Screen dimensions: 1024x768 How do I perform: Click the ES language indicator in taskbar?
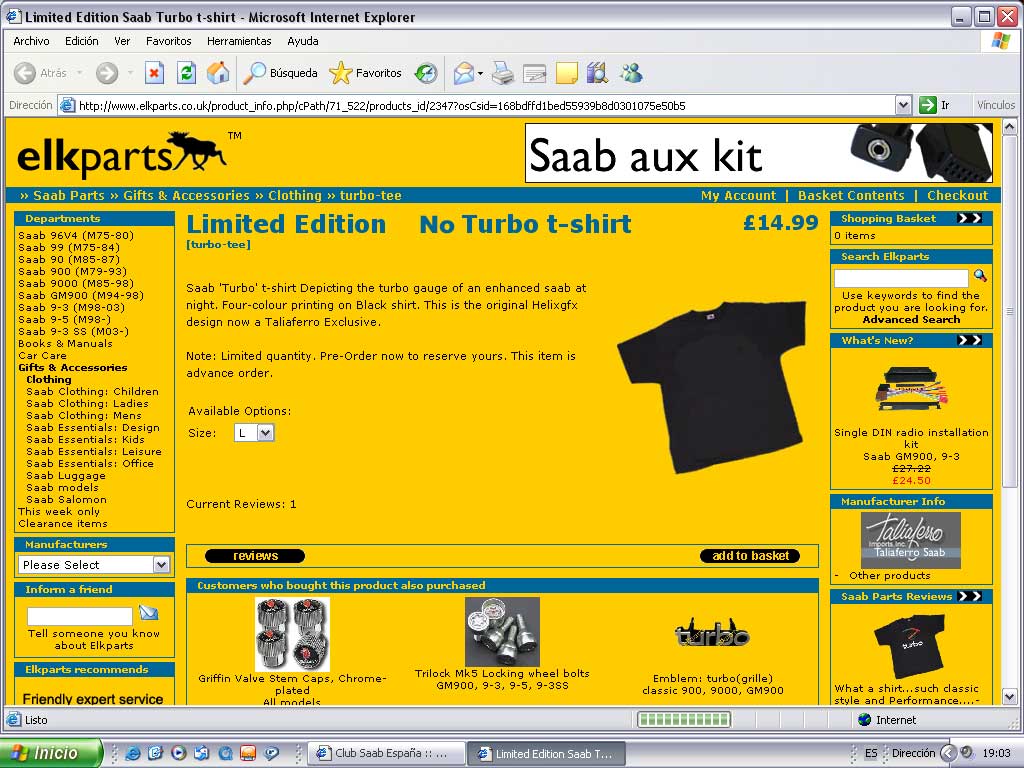coord(871,753)
